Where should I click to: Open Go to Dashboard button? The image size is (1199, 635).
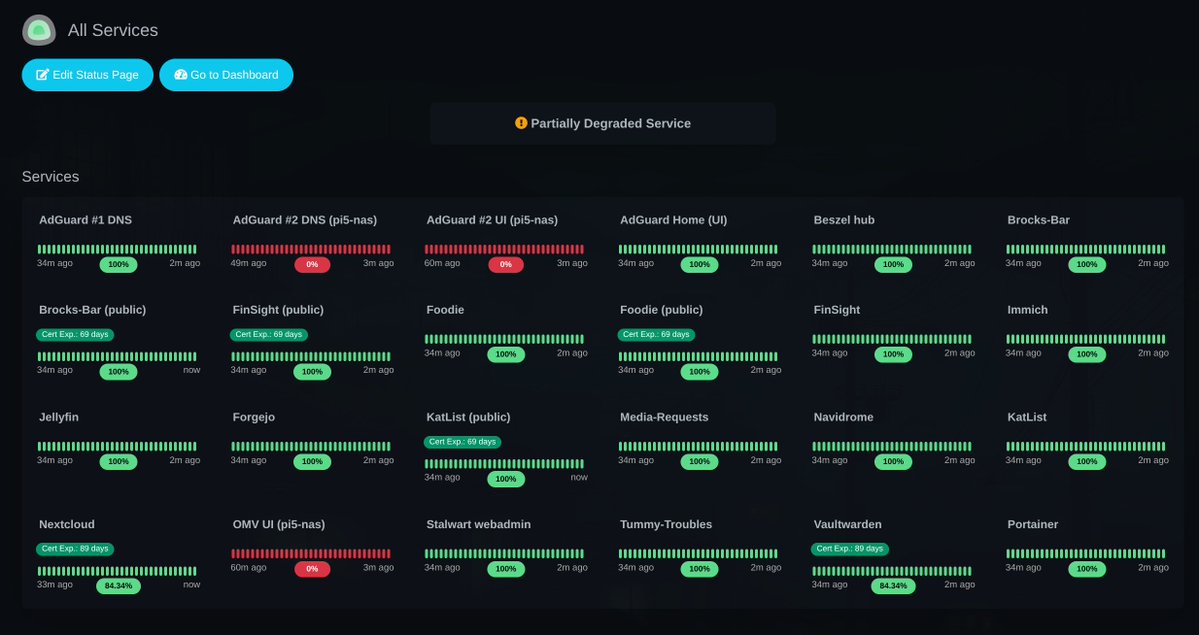tap(226, 75)
